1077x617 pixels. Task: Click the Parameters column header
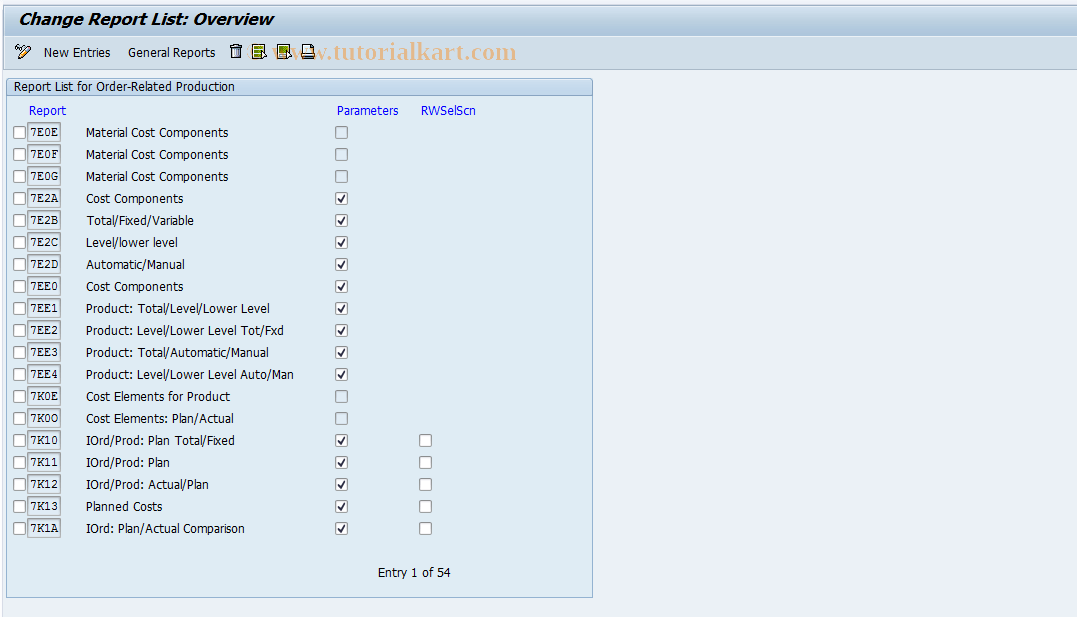pos(367,111)
